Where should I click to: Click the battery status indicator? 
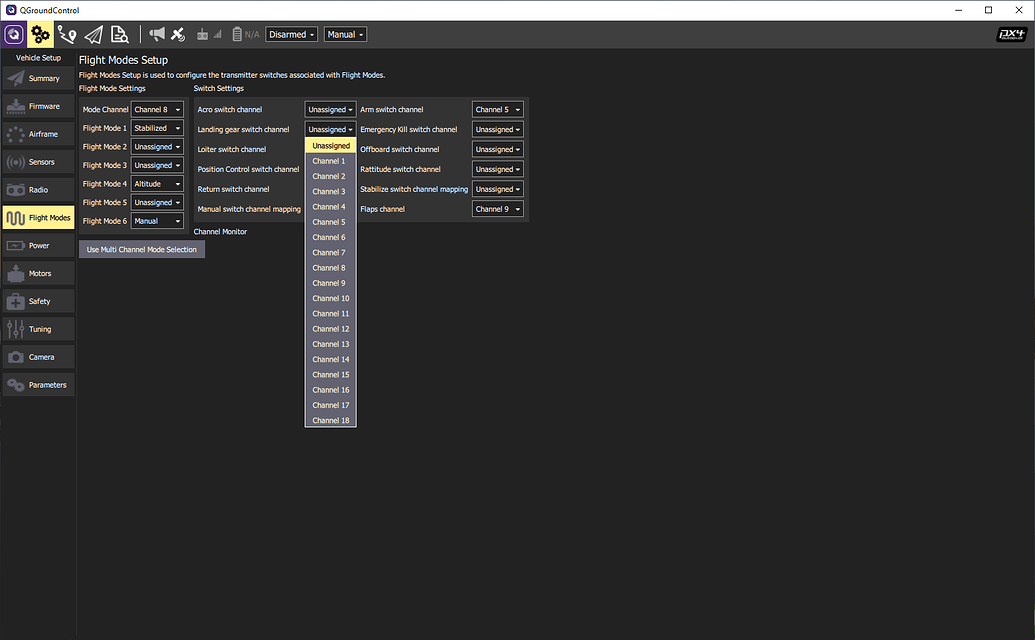[245, 35]
